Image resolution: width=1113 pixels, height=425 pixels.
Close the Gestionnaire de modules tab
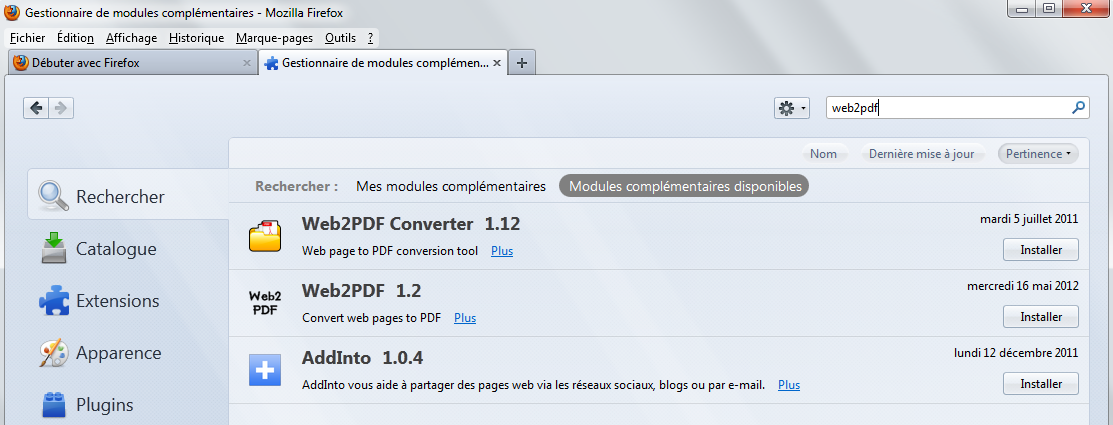(497, 63)
